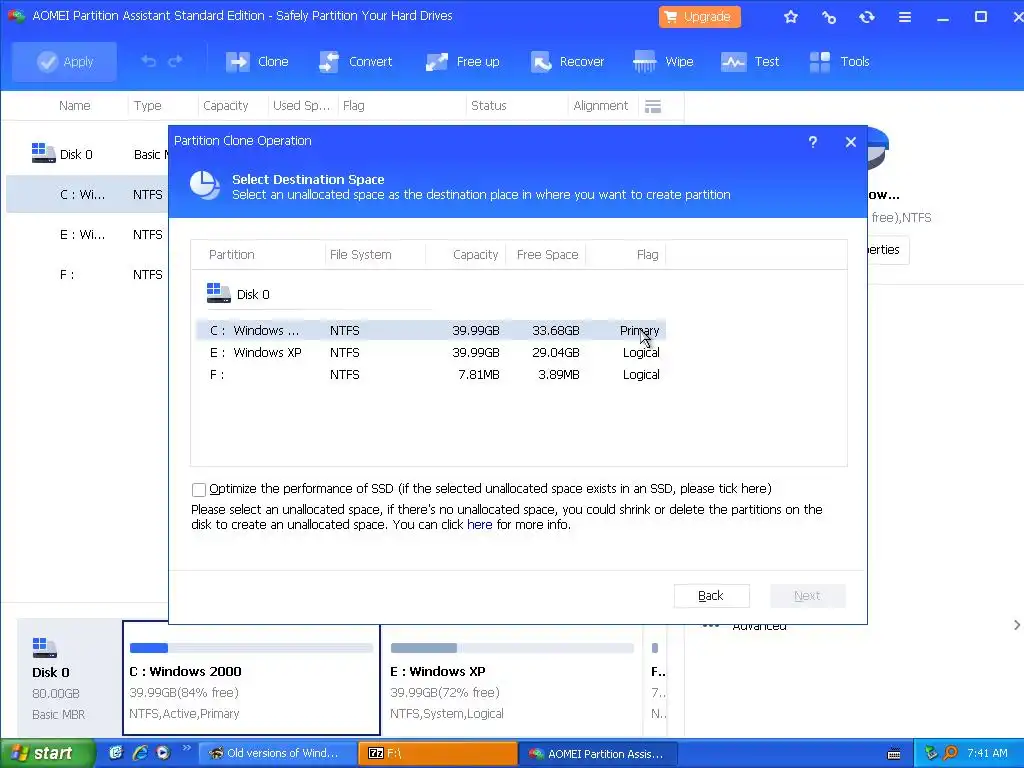Screen dimensions: 1024x768
Task: Expand the quick launch overflow arrows
Action: [186, 748]
